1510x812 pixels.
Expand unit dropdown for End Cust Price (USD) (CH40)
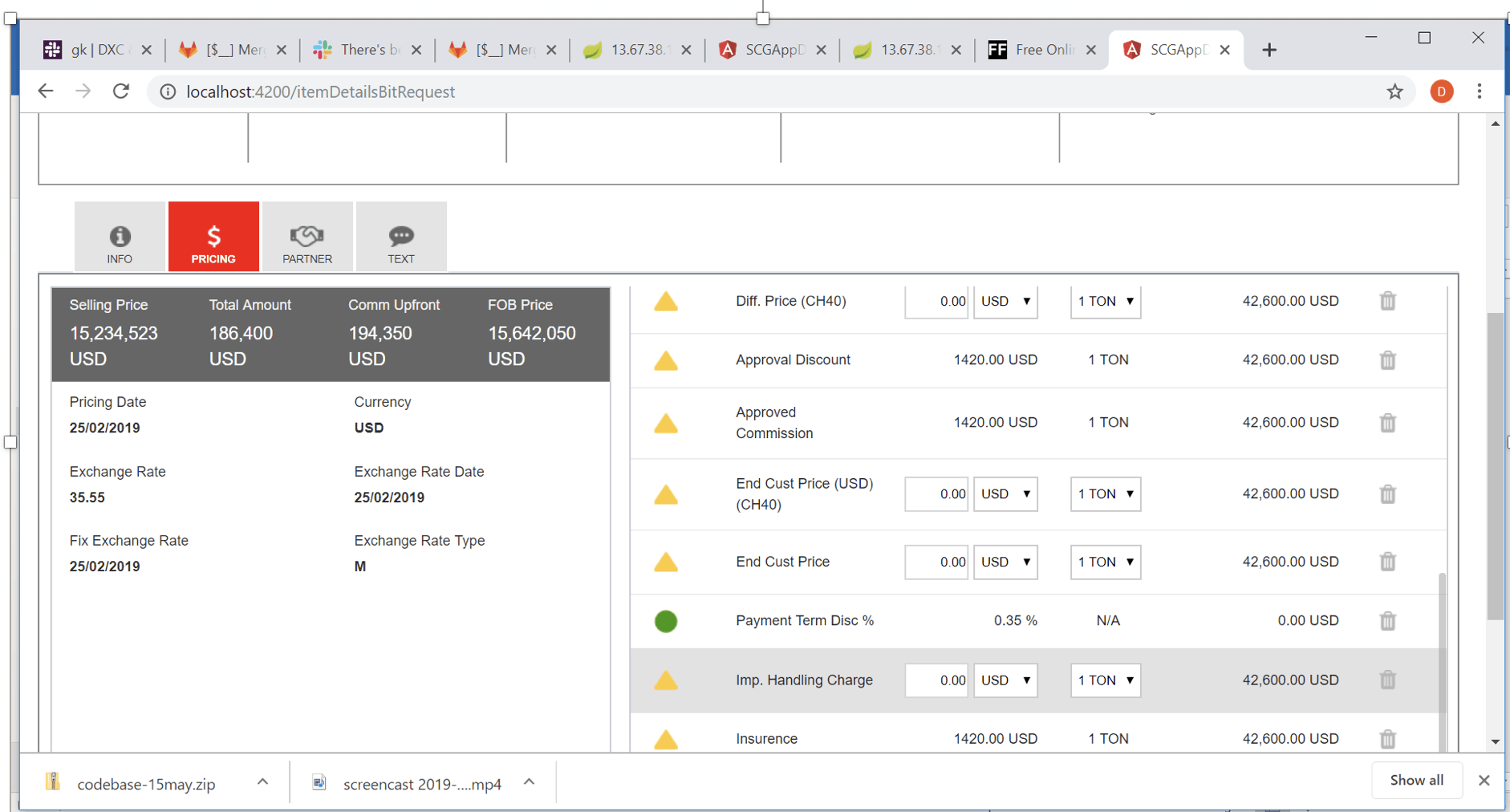pos(1105,494)
